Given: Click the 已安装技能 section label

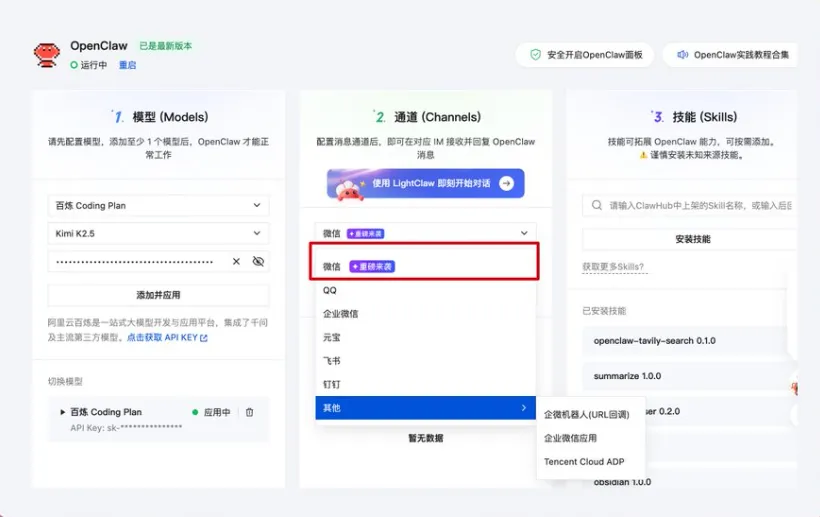Looking at the screenshot, I should point(604,311).
